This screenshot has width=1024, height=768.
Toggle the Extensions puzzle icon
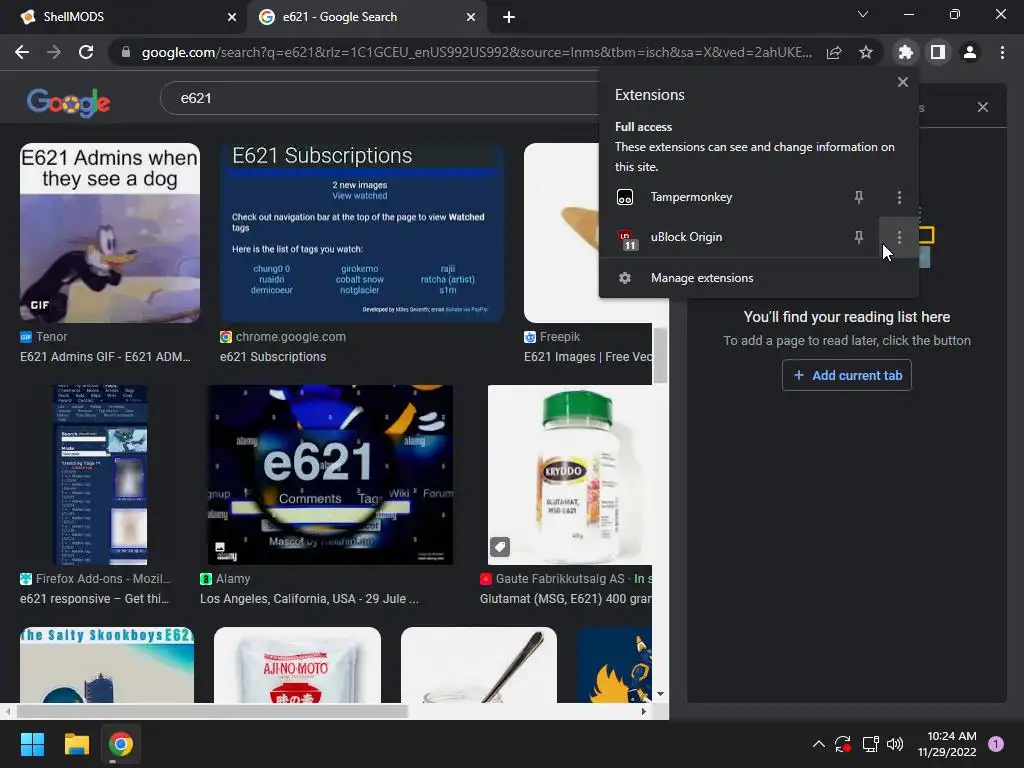pyautogui.click(x=906, y=52)
